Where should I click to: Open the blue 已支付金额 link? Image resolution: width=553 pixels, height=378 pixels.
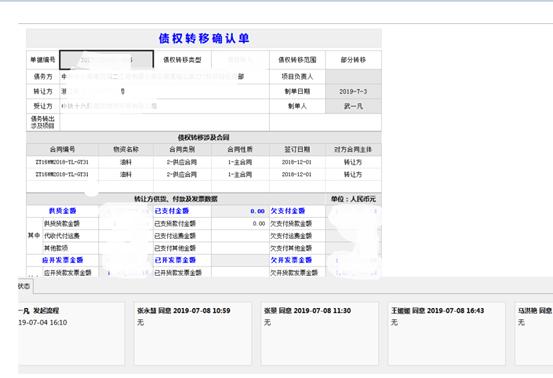[172, 211]
